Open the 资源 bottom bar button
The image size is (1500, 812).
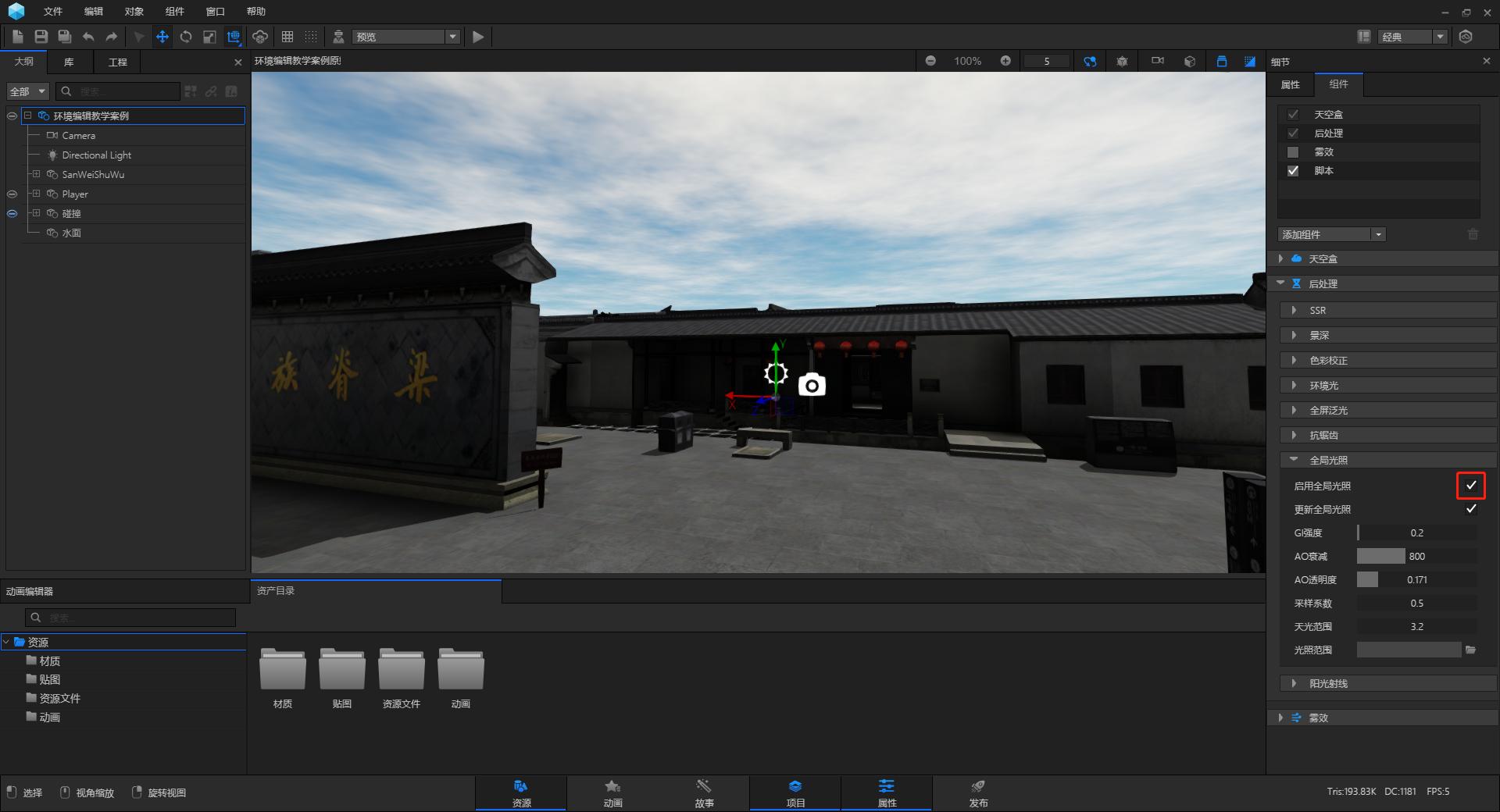pyautogui.click(x=521, y=793)
